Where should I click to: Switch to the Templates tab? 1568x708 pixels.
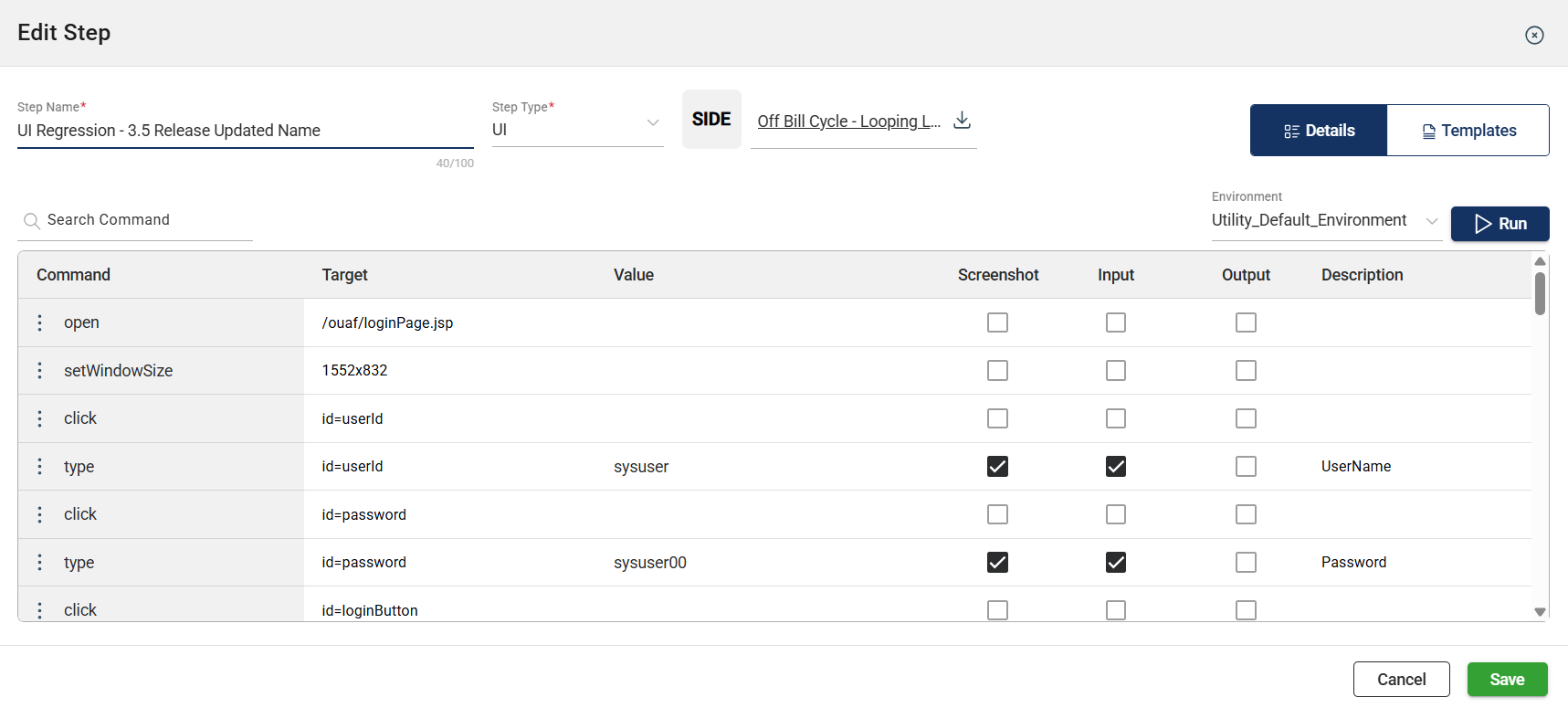[1468, 131]
